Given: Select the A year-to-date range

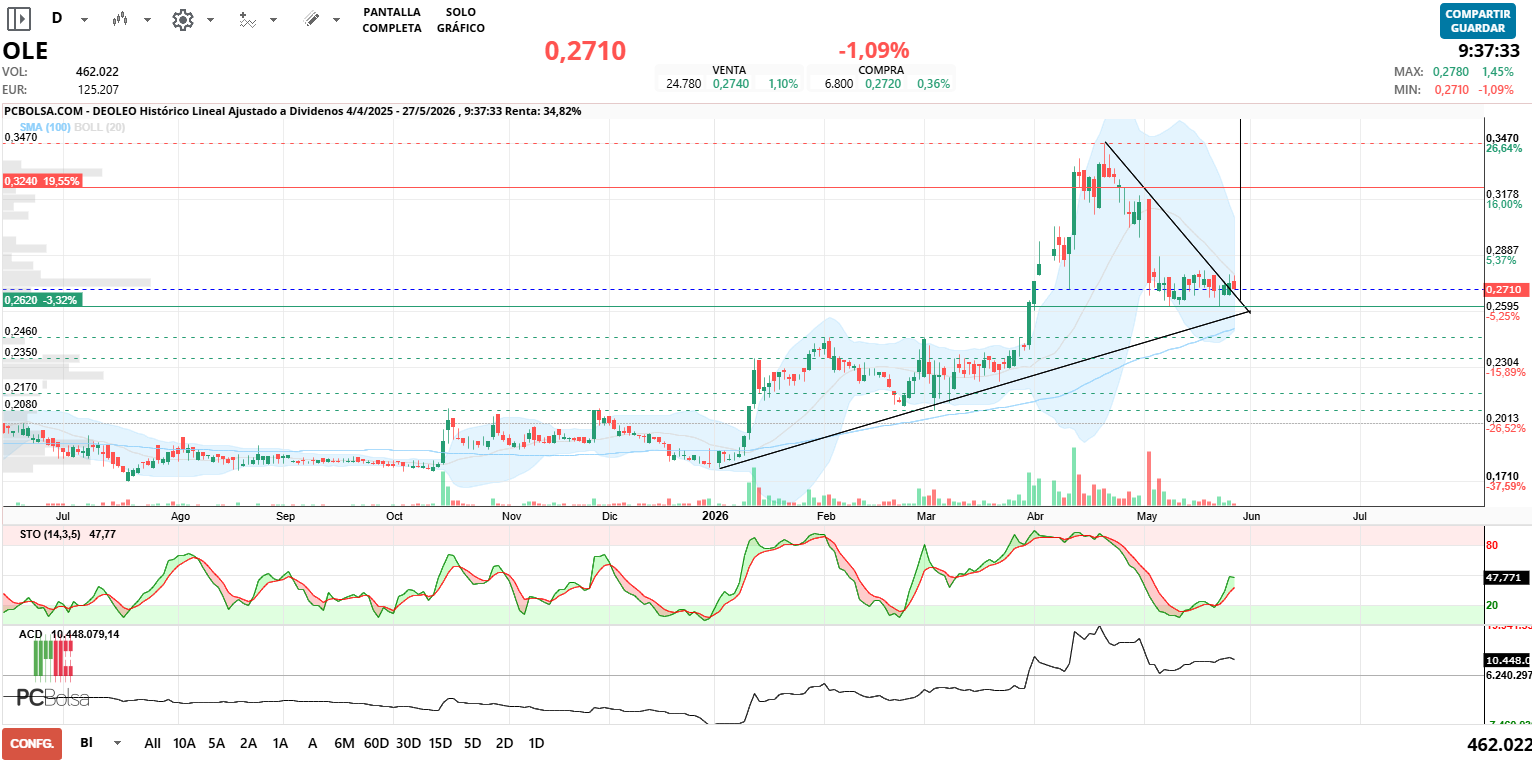Looking at the screenshot, I should tap(313, 743).
